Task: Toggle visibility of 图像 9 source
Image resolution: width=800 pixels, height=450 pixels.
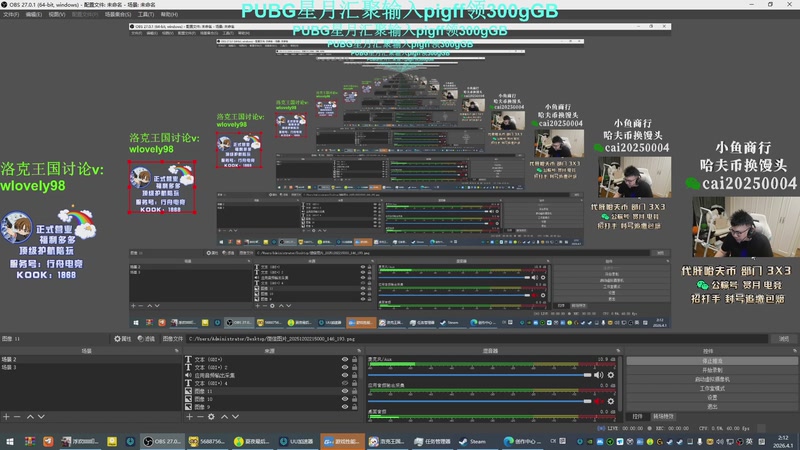Action: coord(345,407)
